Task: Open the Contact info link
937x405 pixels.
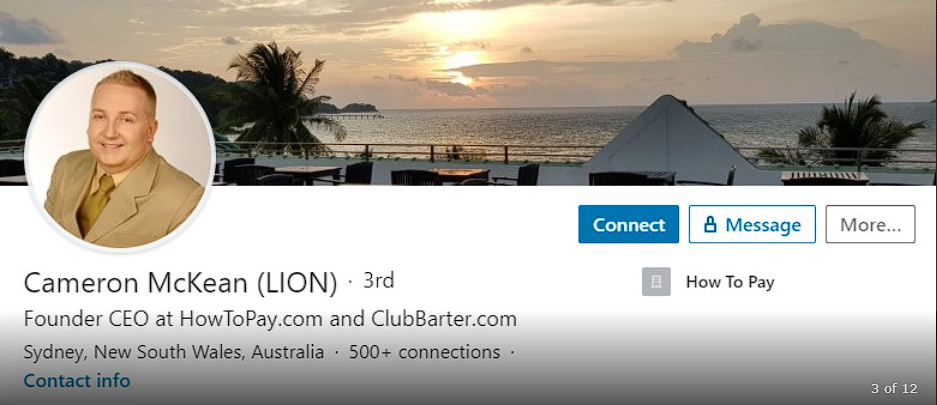Action: (x=76, y=381)
